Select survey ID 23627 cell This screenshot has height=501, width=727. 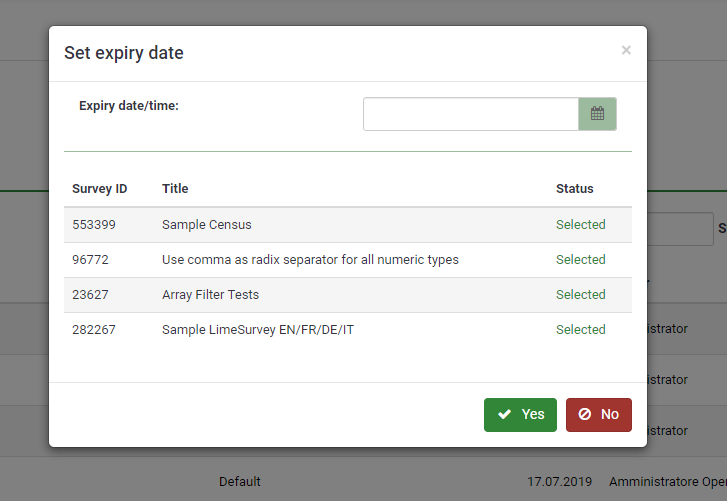click(90, 295)
